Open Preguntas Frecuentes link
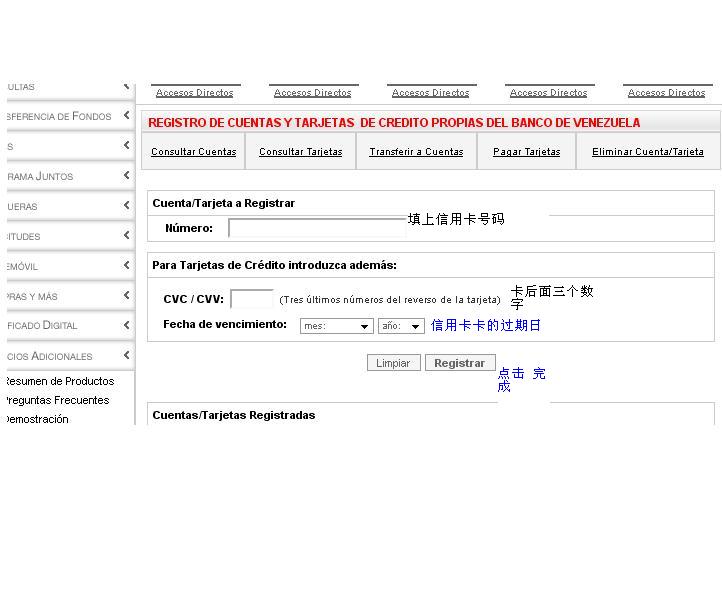This screenshot has height=592, width=722. [x=58, y=400]
